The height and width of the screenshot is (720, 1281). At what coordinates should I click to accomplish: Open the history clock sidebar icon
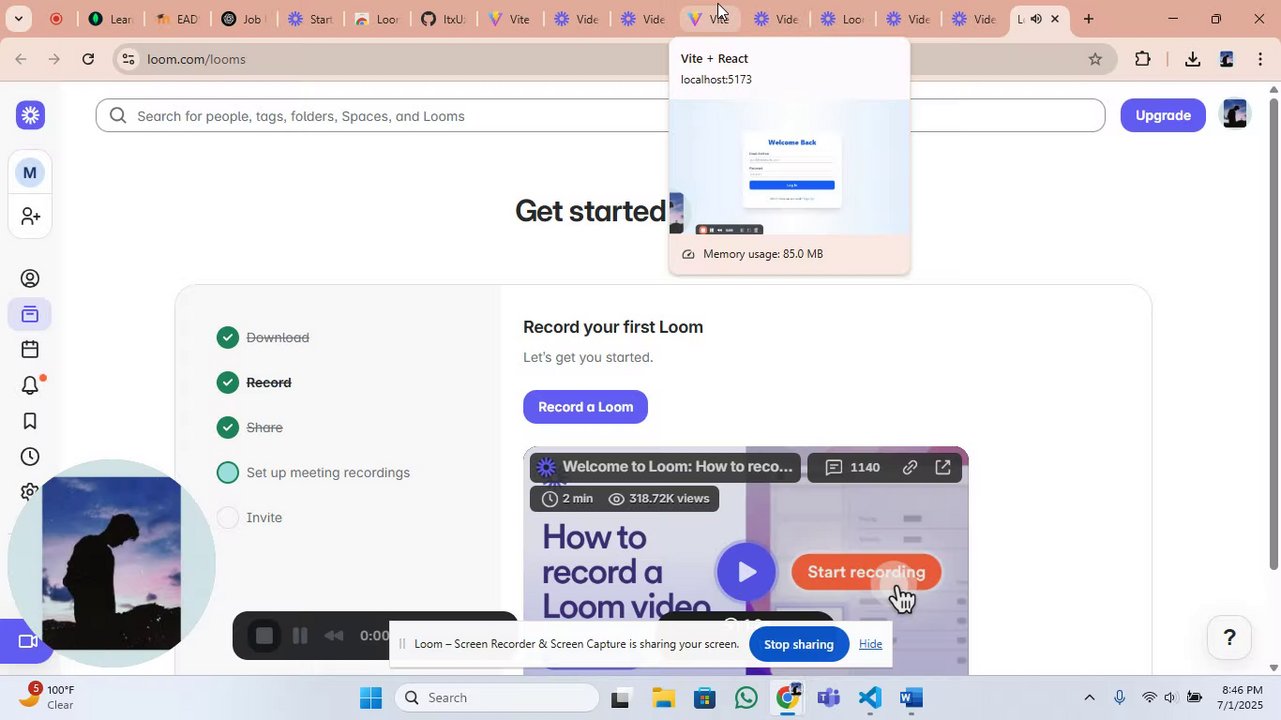pyautogui.click(x=30, y=457)
